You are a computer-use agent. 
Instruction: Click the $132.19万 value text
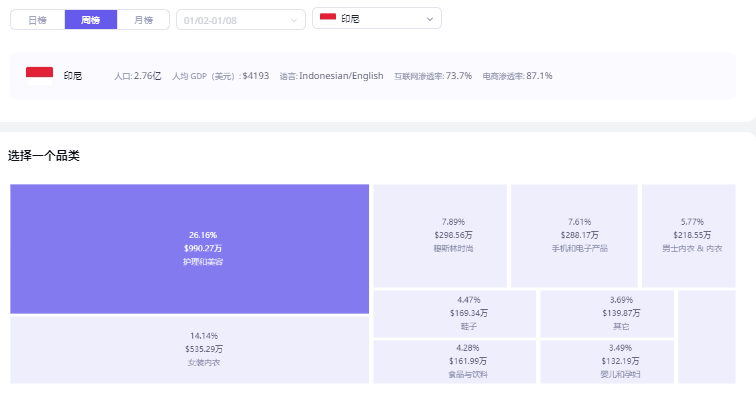(621, 361)
